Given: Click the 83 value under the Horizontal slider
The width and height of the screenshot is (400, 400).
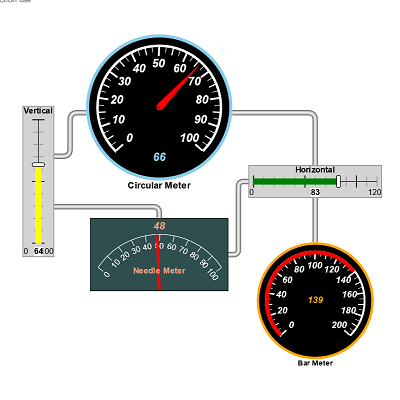Looking at the screenshot, I should coord(315,192).
